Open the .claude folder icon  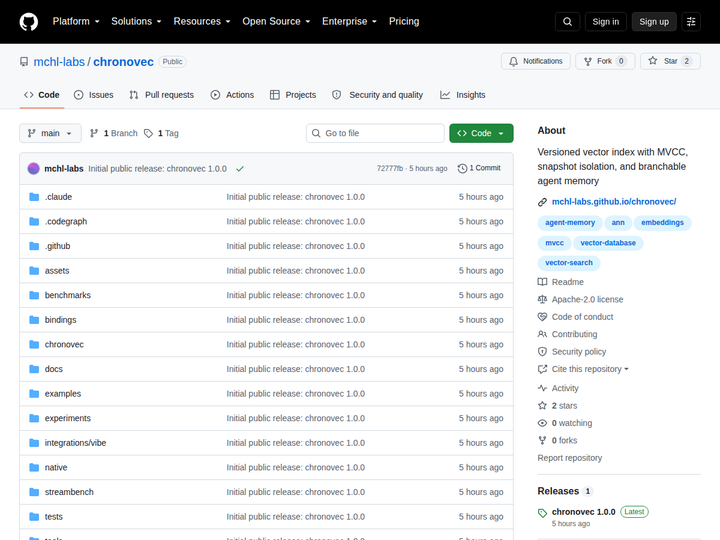tap(34, 197)
